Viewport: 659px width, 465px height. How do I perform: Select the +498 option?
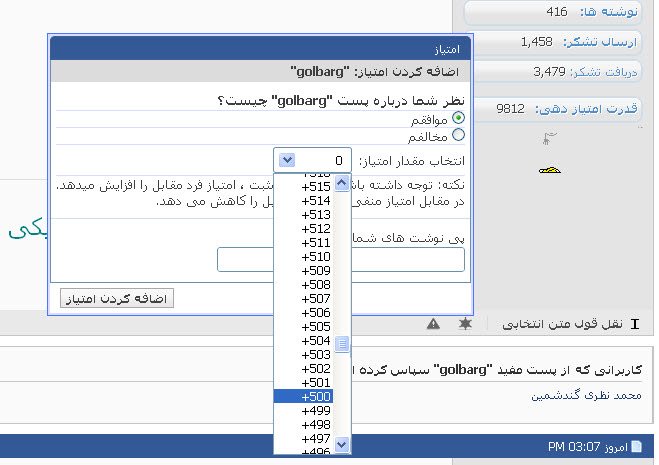click(x=303, y=424)
